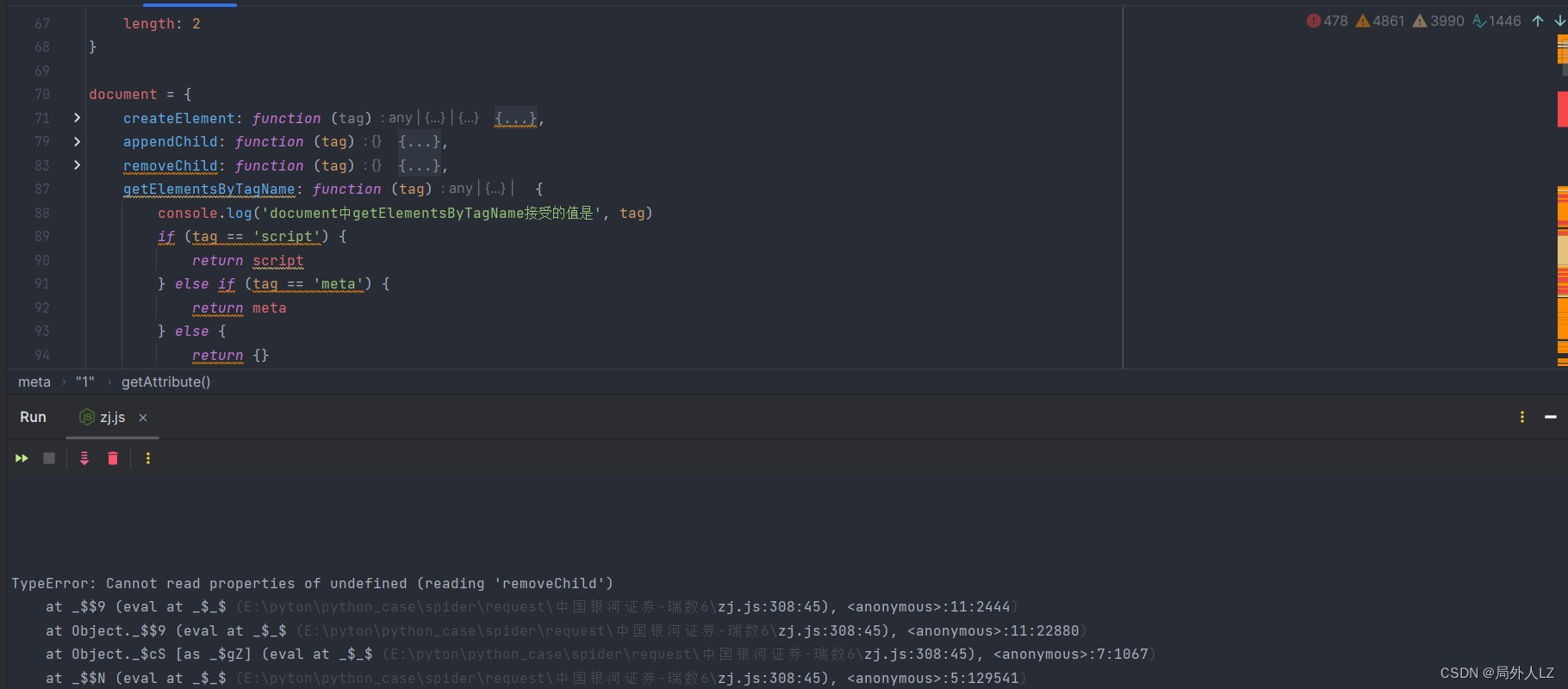1568x689 pixels.
Task: Expand collapsed appendChild body {...}
Action: click(420, 141)
